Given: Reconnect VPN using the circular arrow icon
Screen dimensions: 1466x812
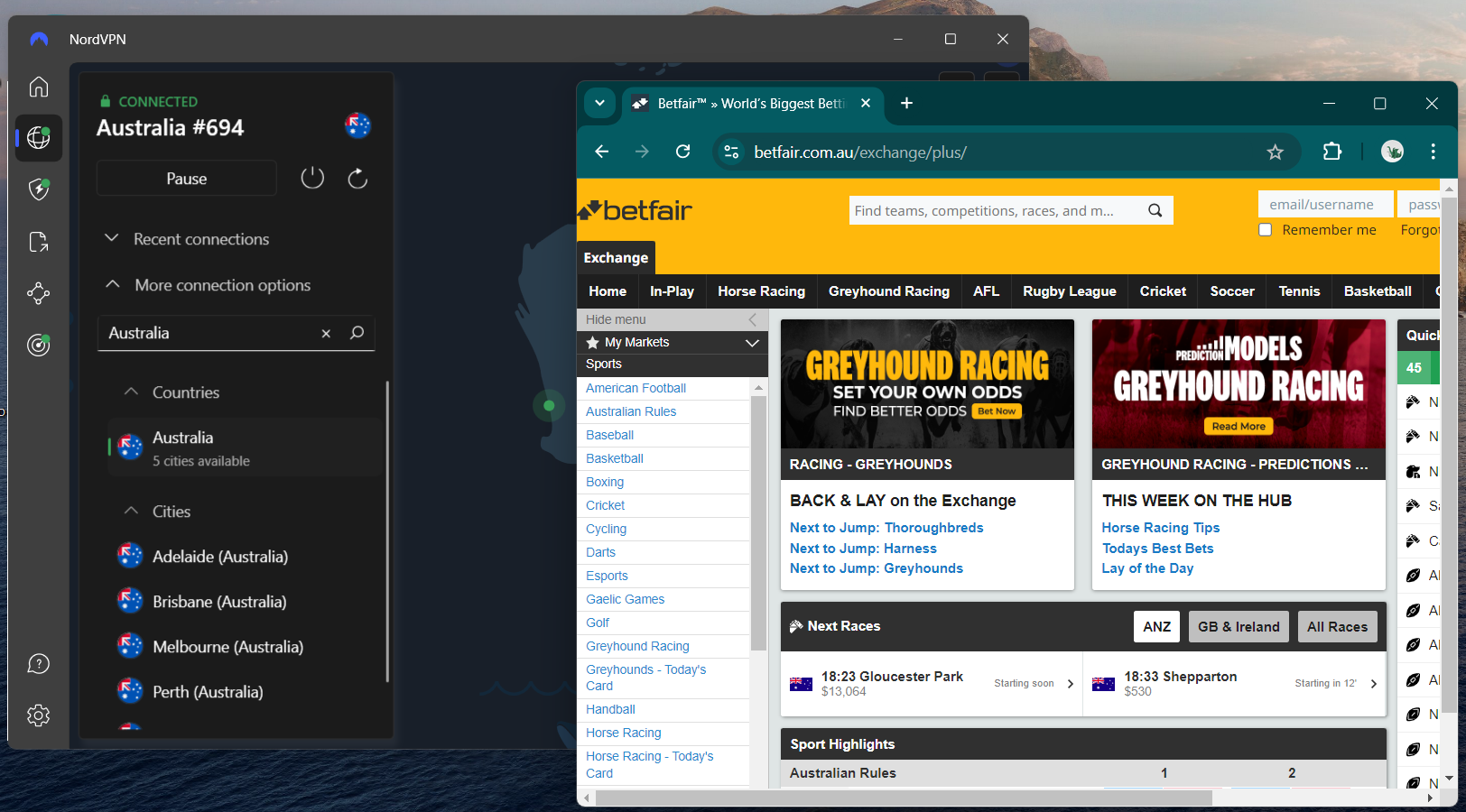Looking at the screenshot, I should (357, 178).
